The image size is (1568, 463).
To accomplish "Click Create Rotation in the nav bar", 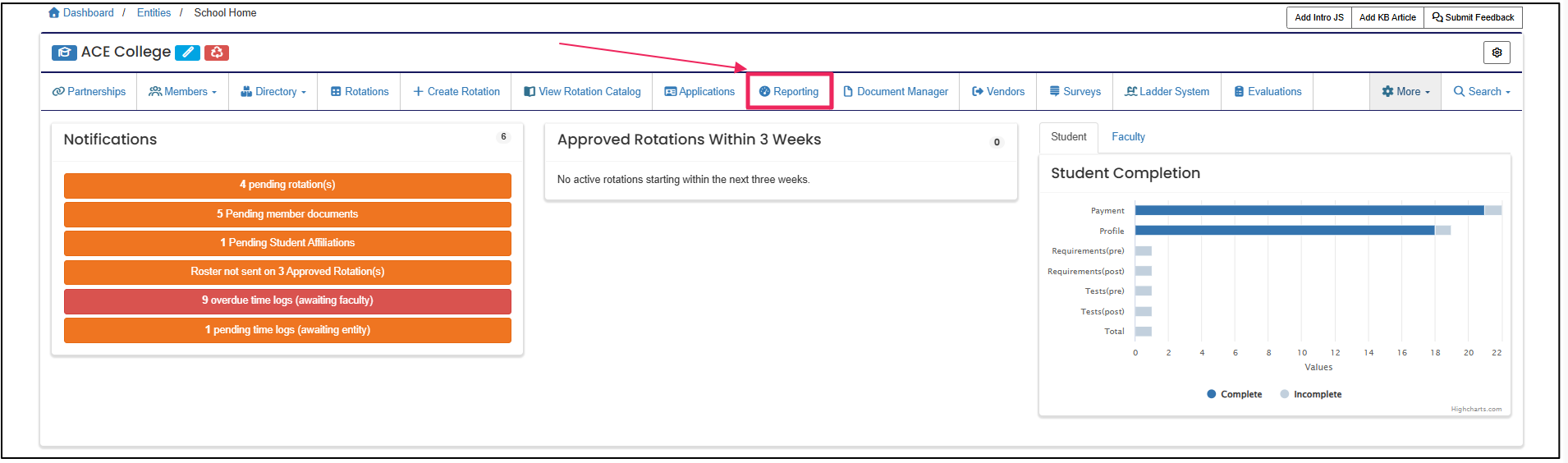I will click(456, 92).
